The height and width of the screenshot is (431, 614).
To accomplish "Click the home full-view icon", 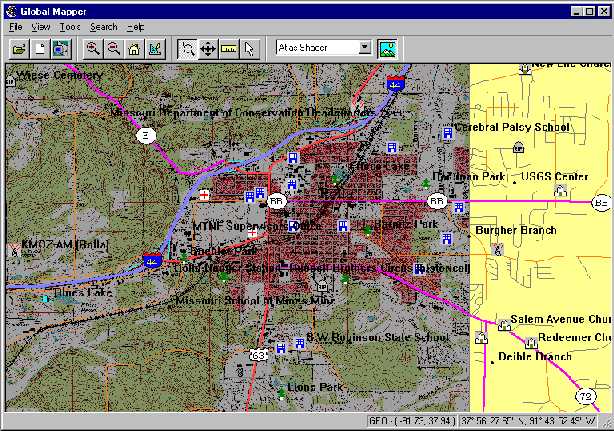I will (134, 49).
